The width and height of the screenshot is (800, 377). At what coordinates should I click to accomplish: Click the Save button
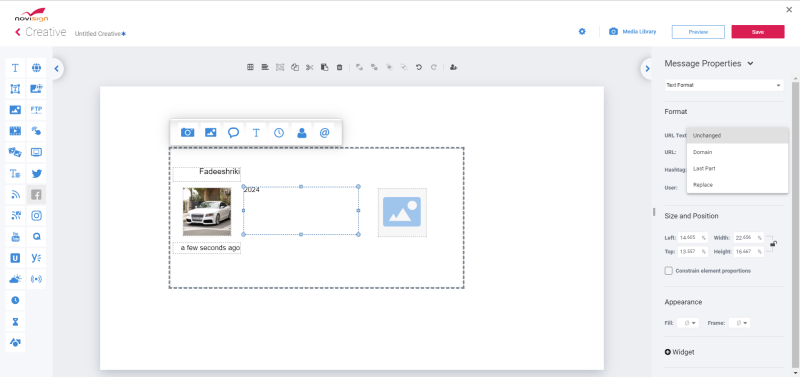[x=758, y=32]
